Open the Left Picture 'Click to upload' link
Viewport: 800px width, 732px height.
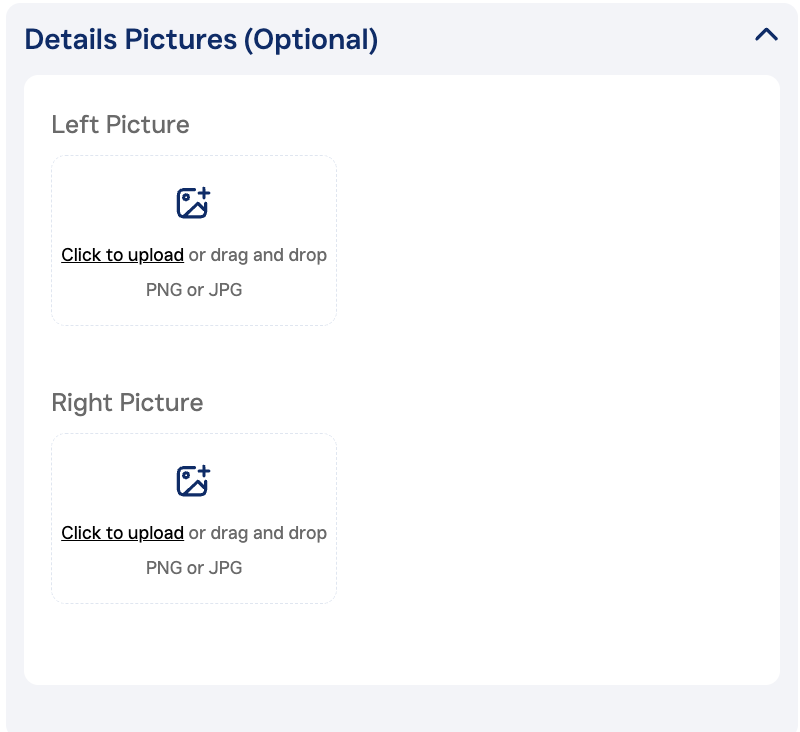(x=122, y=255)
